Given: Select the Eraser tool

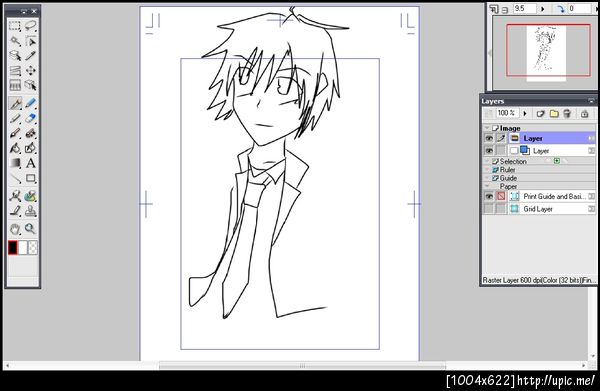Looking at the screenshot, I should point(31,118).
